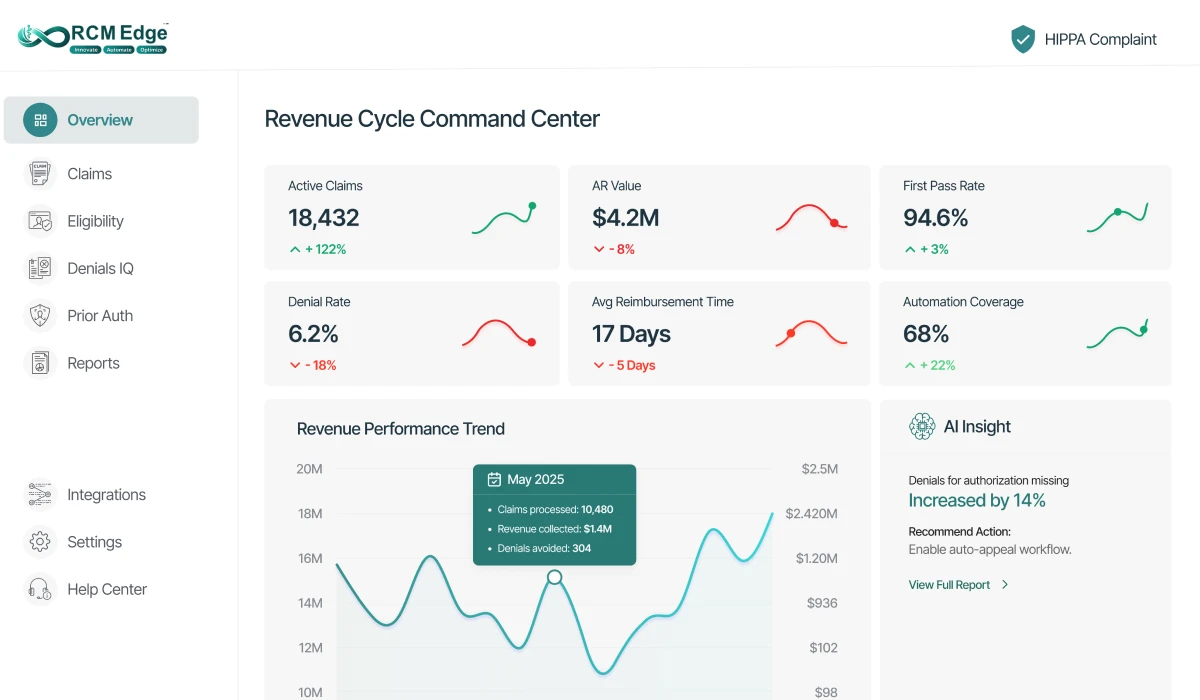Image resolution: width=1200 pixels, height=700 pixels.
Task: Click the down arrow beside - 8%
Action: pyautogui.click(x=598, y=249)
